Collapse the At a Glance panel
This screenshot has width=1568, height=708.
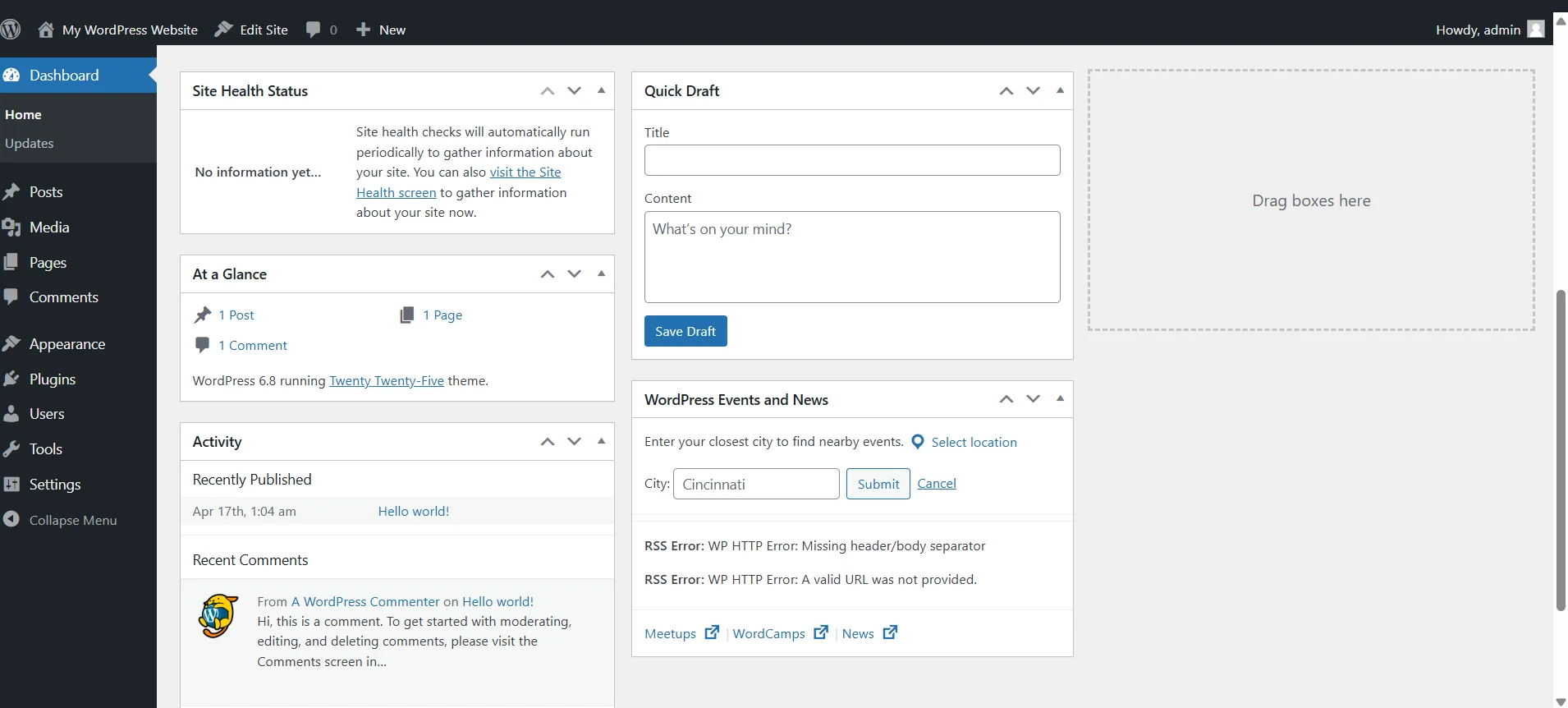(x=602, y=274)
